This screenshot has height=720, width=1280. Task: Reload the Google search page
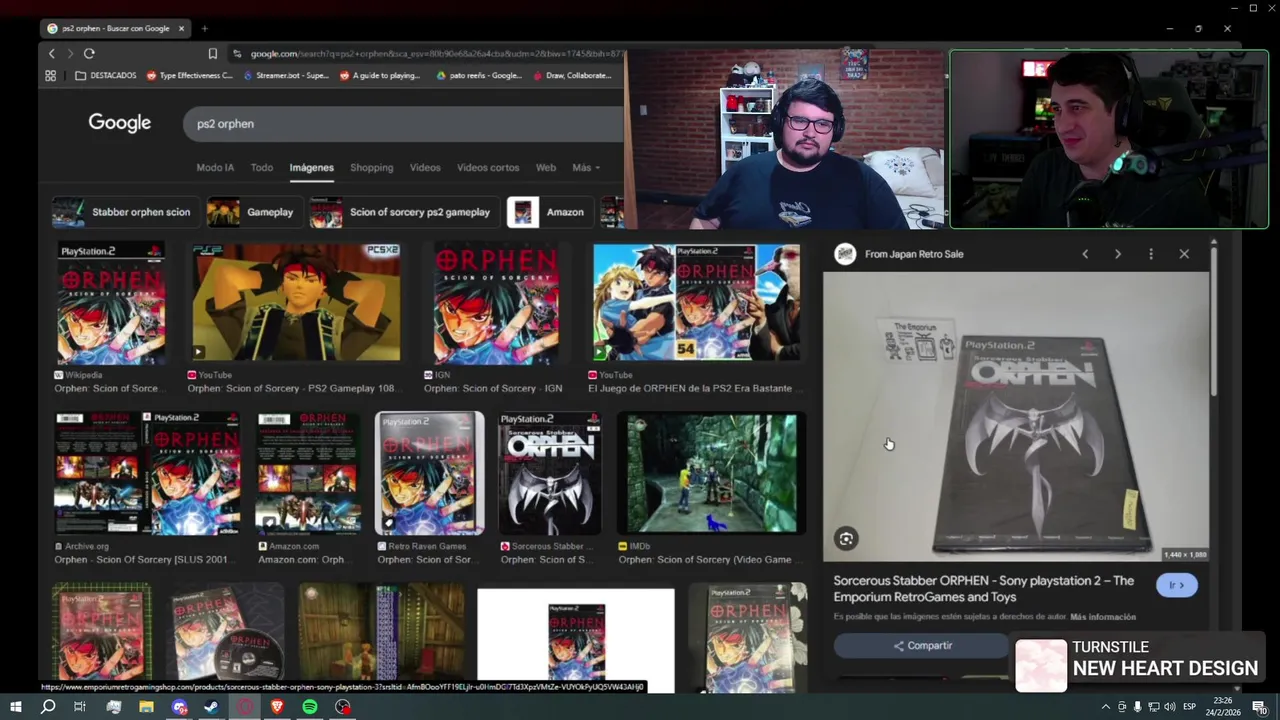coord(89,53)
